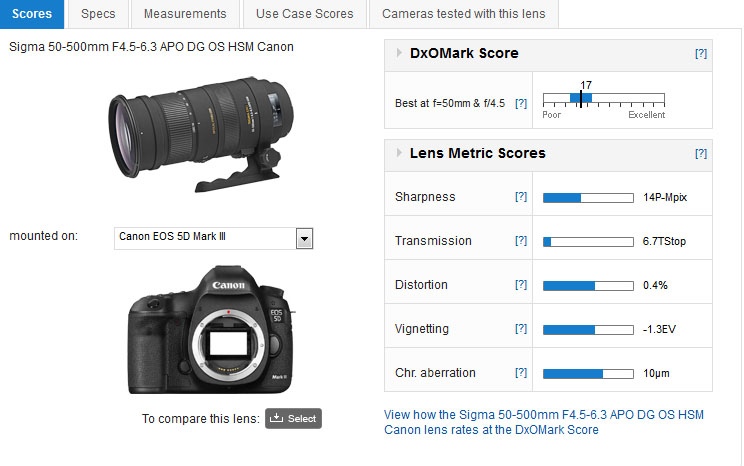Viewport: 744px width, 466px height.
Task: Open help for Chr. aberration metric
Action: [521, 373]
